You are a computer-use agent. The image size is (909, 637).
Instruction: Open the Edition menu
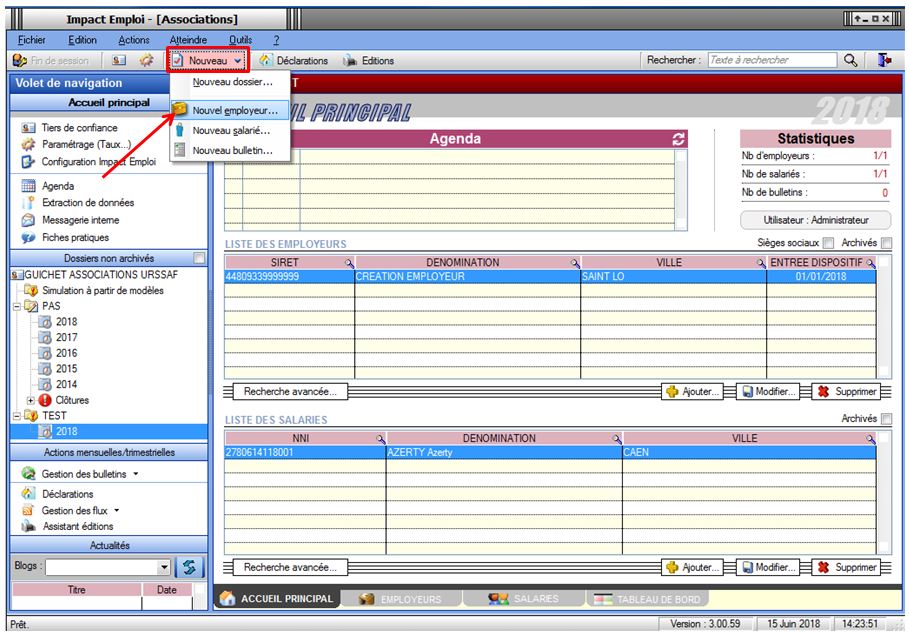[82, 40]
